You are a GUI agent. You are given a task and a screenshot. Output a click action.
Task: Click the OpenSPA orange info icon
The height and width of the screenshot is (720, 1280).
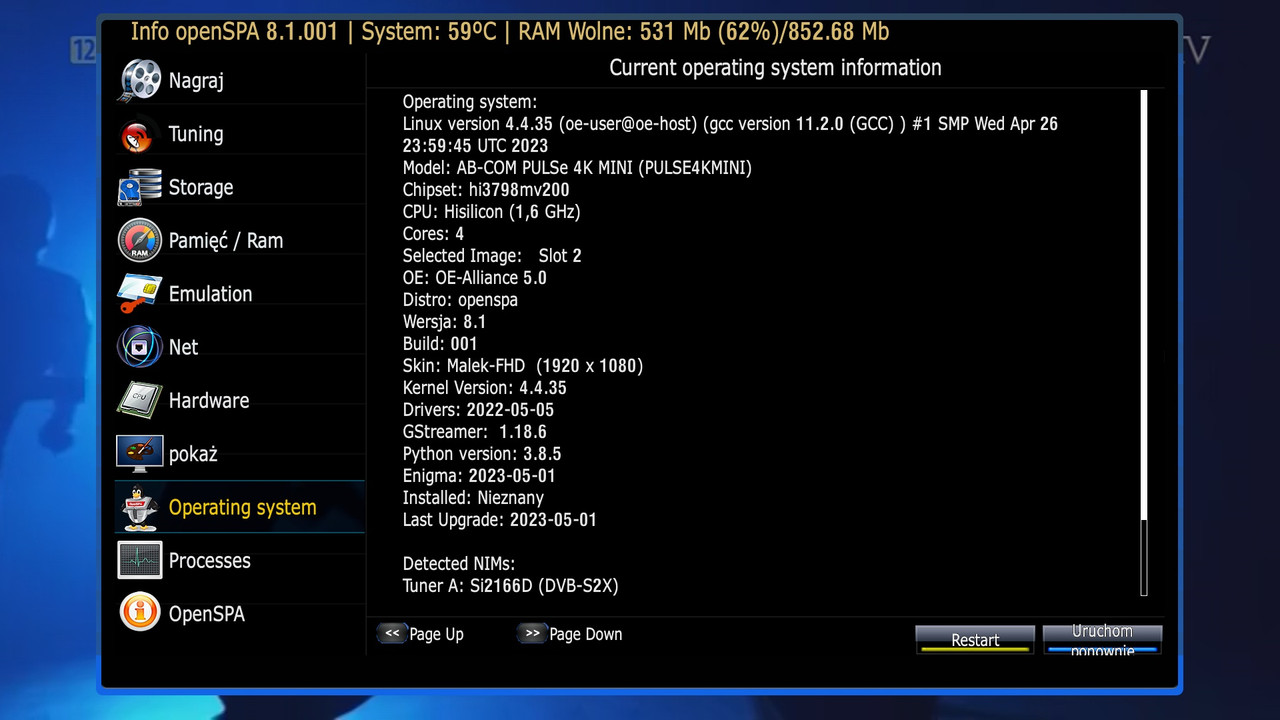click(x=140, y=613)
